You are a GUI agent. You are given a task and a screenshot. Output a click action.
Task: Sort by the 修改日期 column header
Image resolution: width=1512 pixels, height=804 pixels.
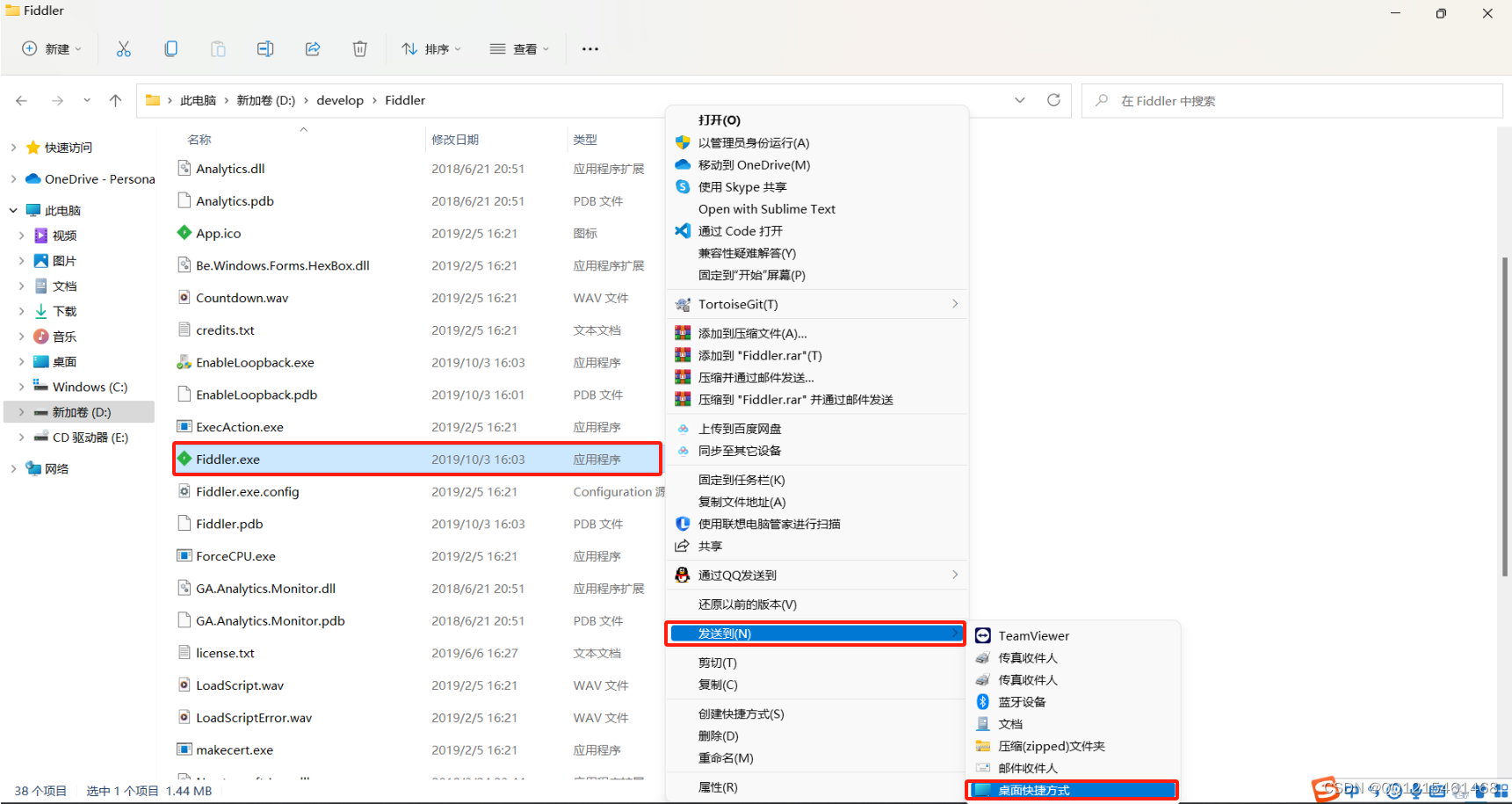[x=455, y=140]
